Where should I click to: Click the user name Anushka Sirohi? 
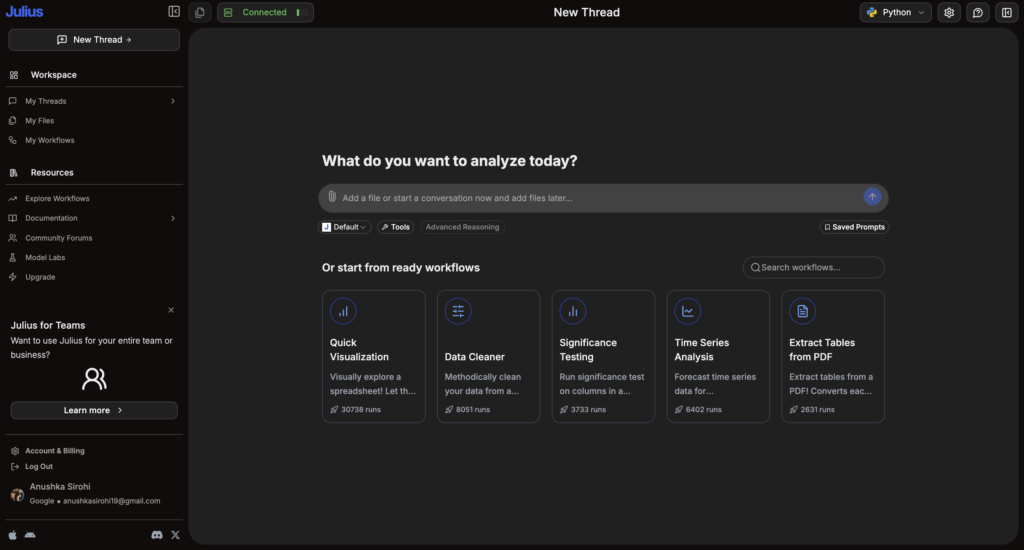(60, 487)
